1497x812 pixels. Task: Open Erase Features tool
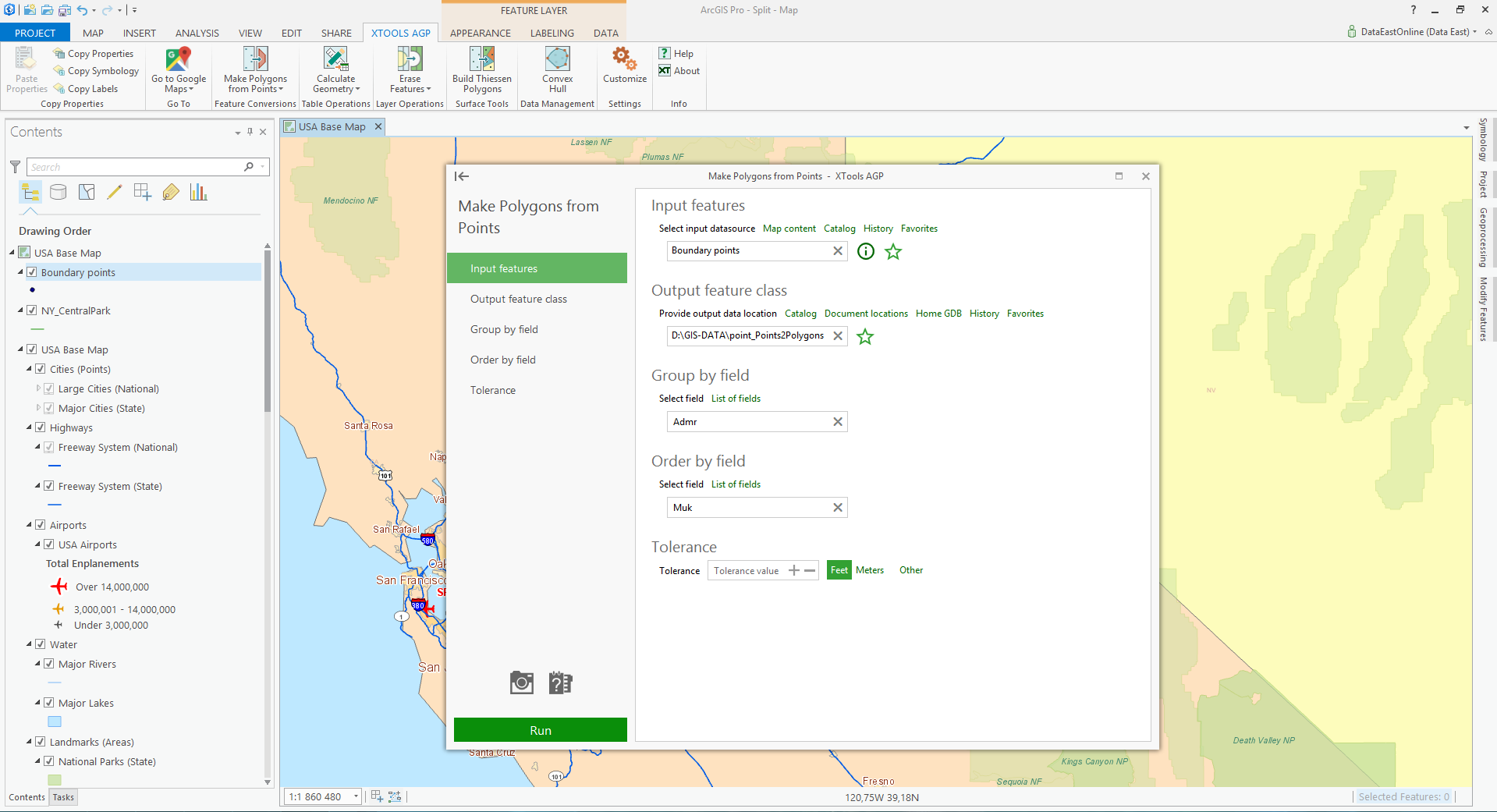[x=410, y=69]
